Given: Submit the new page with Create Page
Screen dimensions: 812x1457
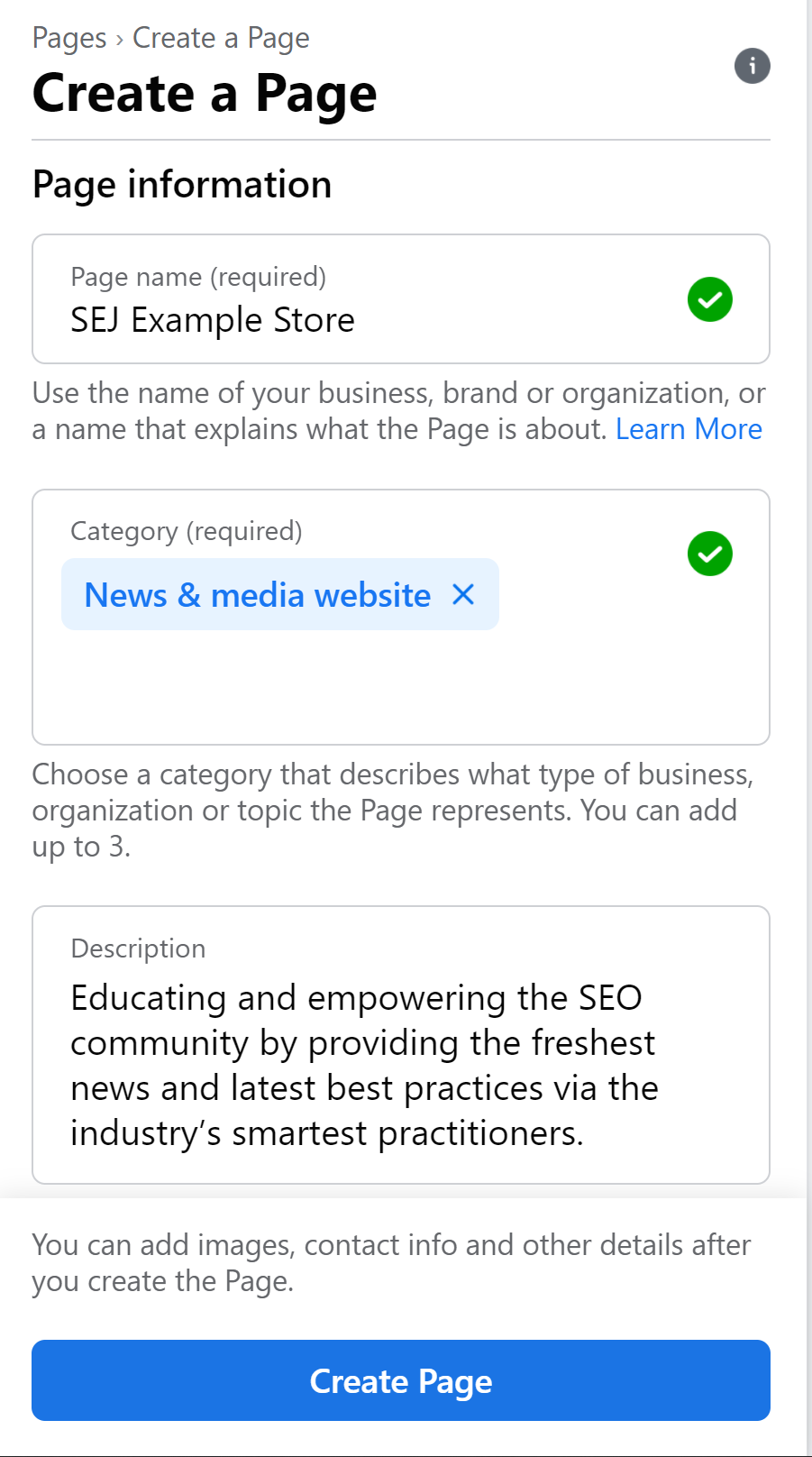Looking at the screenshot, I should (x=401, y=1379).
